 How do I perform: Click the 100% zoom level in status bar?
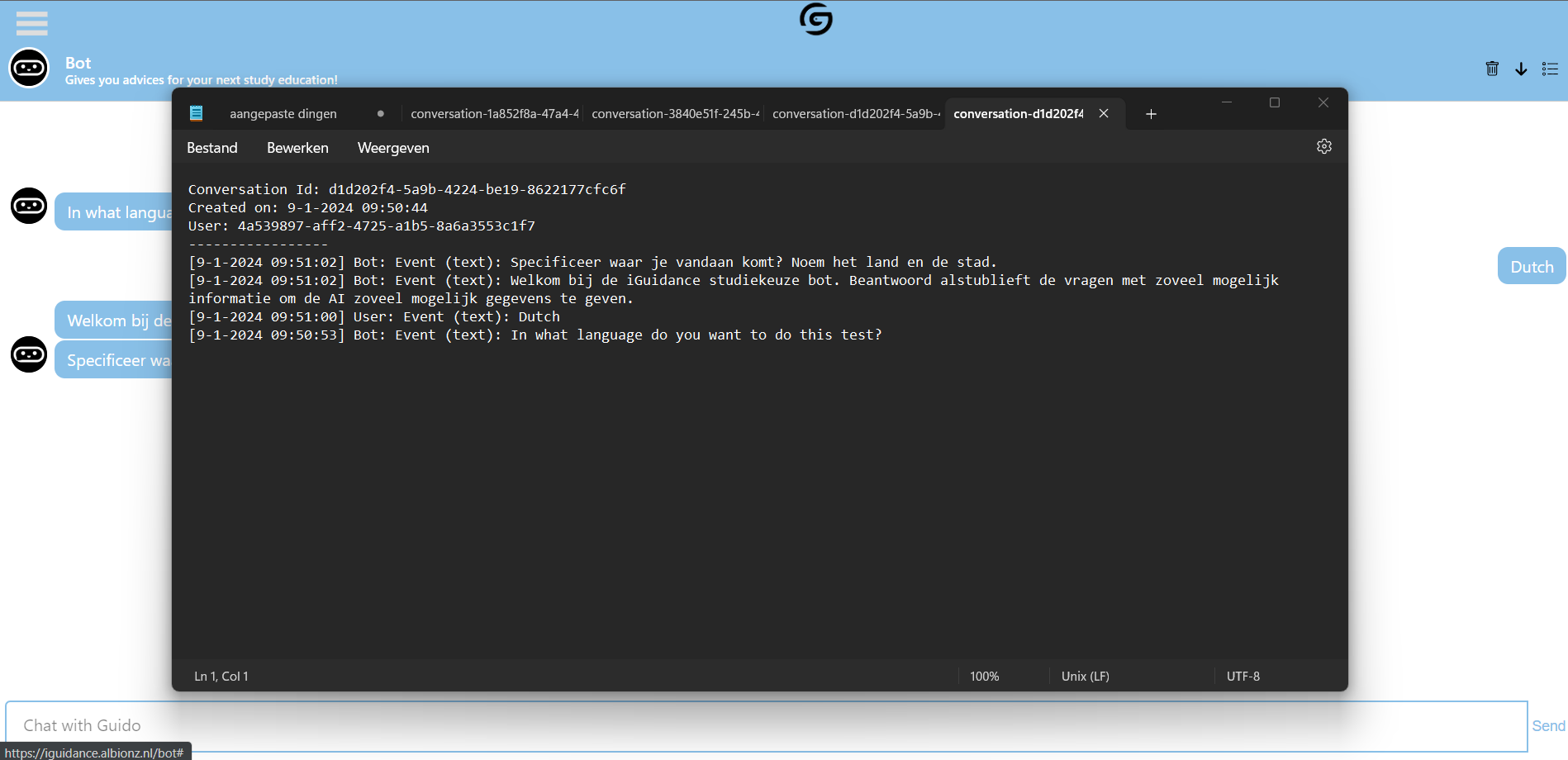click(984, 676)
